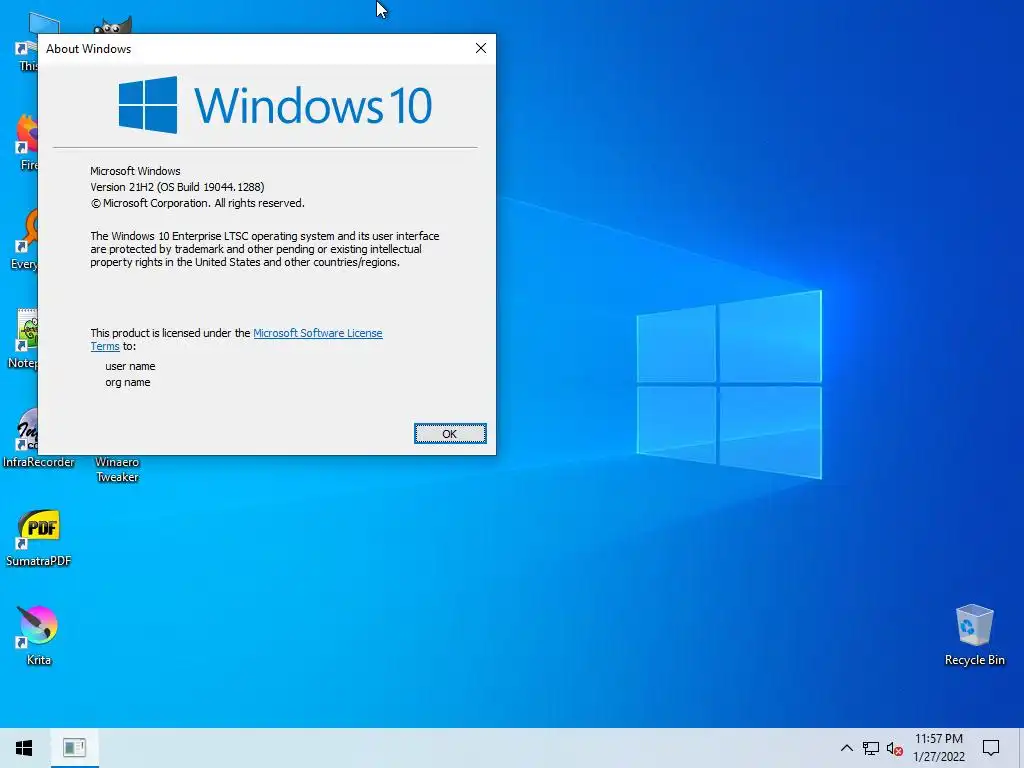This screenshot has height=768, width=1024.
Task: Select the Krita desktop shortcut
Action: (x=38, y=635)
